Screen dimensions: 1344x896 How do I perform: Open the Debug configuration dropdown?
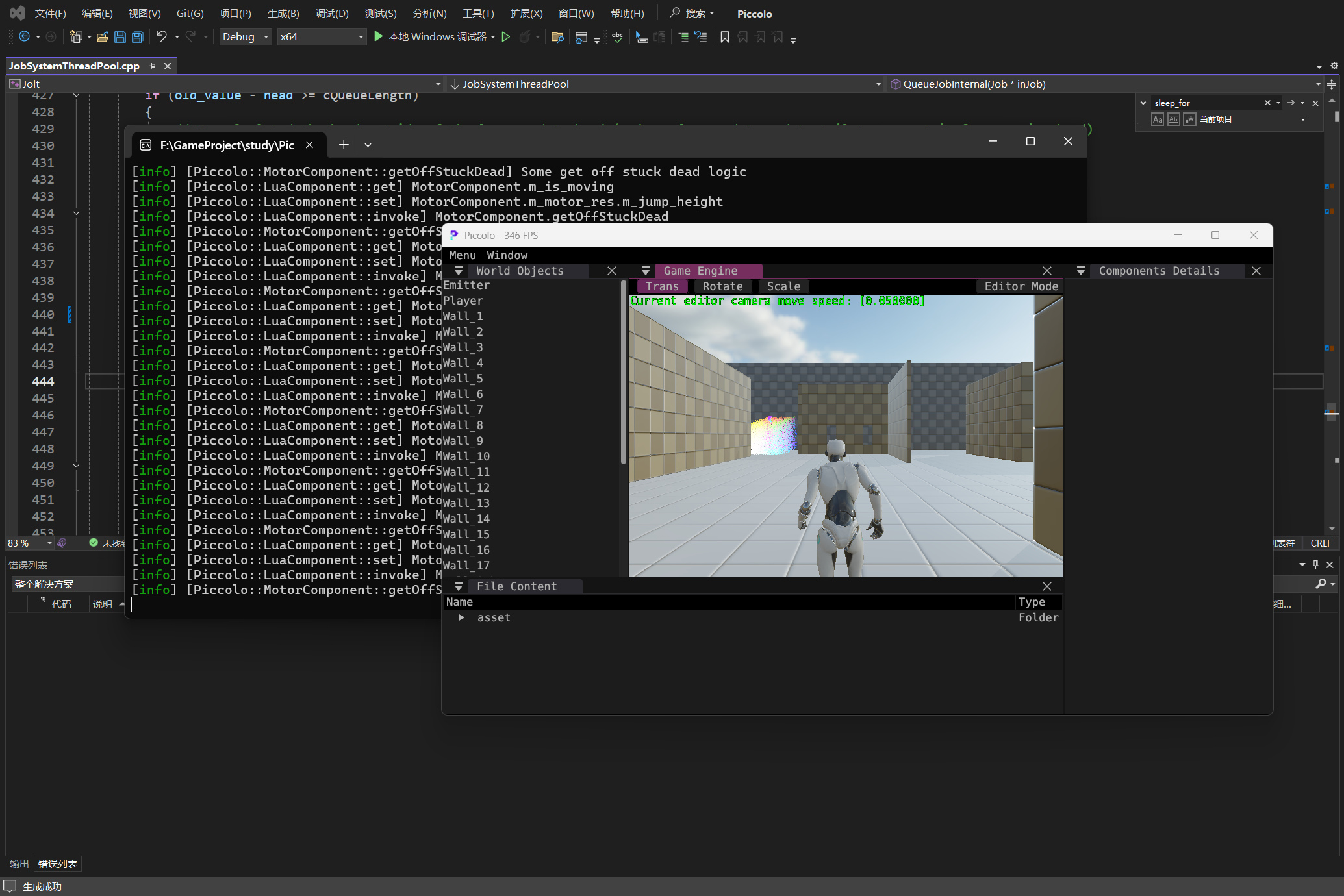coord(245,37)
